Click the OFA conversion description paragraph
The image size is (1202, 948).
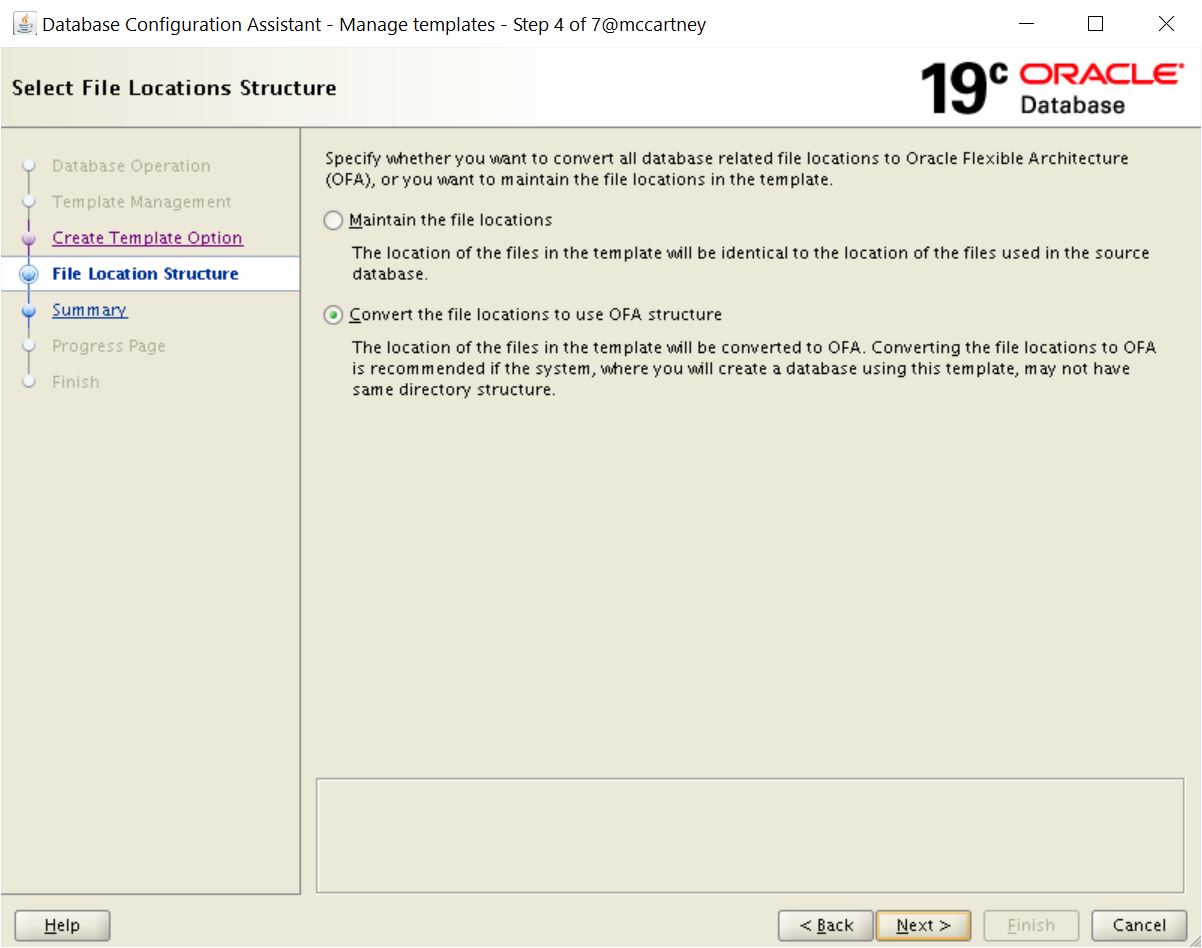click(x=754, y=369)
